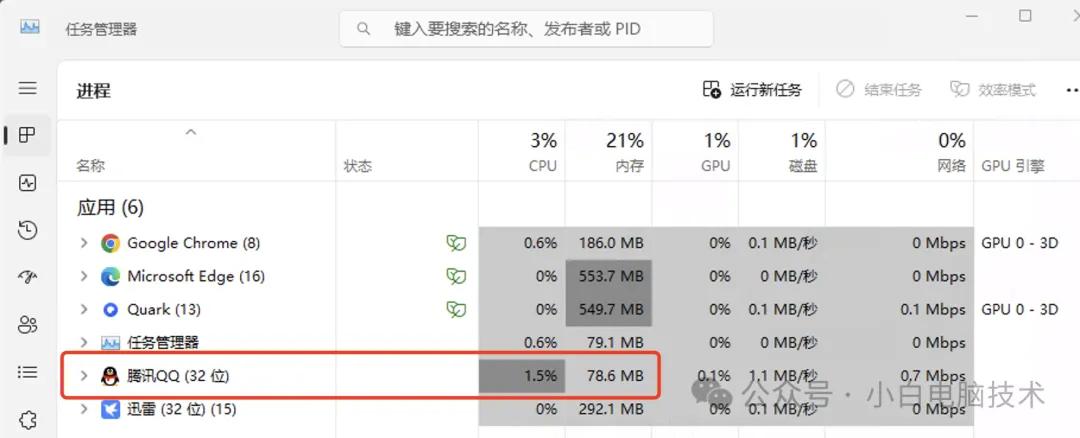Select the 迅雷 (32 位) (15) row name

[x=182, y=409]
